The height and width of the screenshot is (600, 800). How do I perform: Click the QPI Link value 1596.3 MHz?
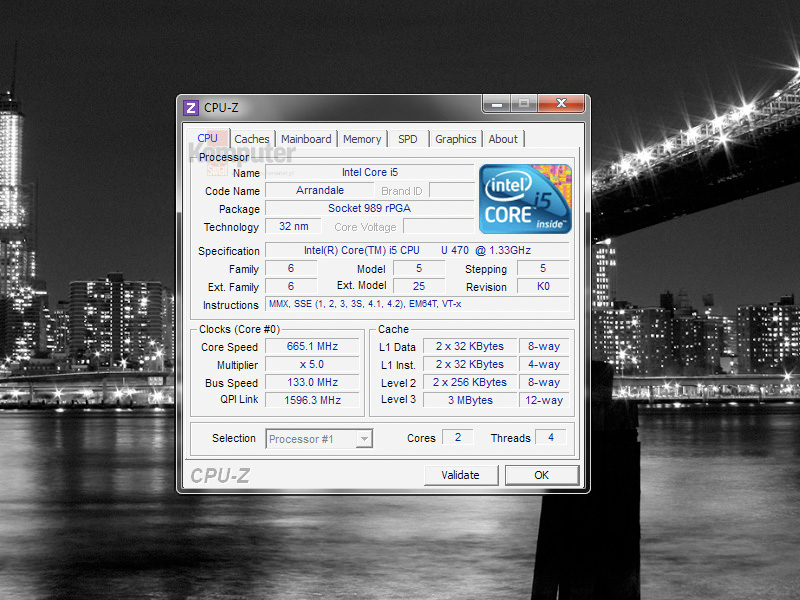pos(312,400)
